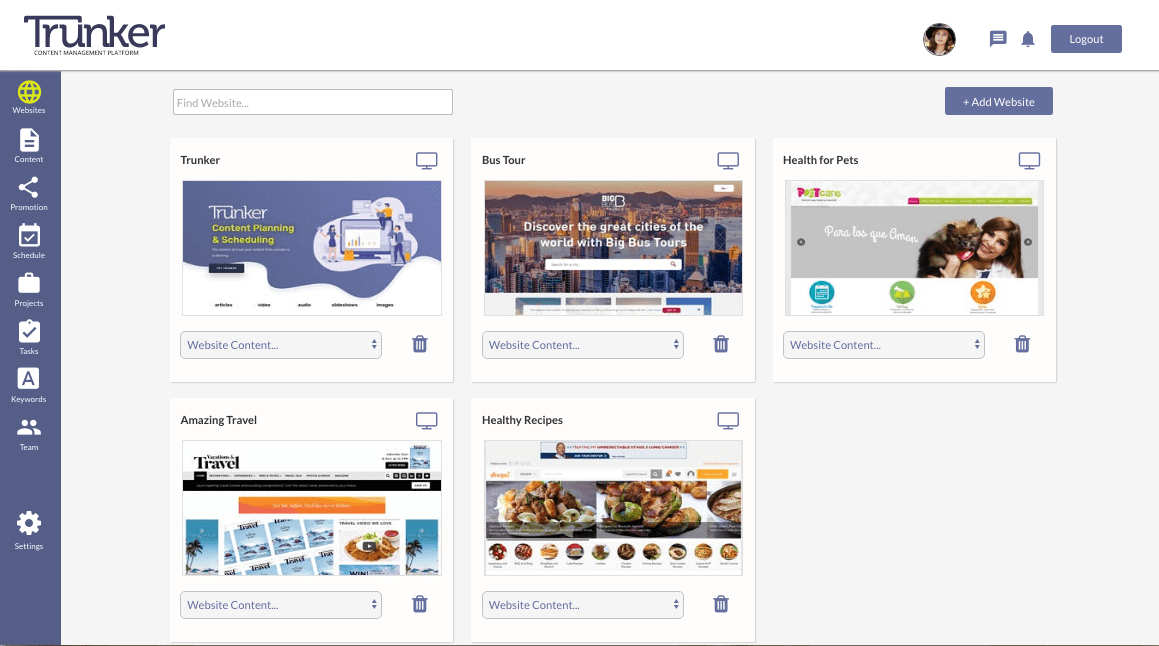The width and height of the screenshot is (1159, 646).
Task: Expand Website Content dropdown on Healthy Recipes card
Action: tap(582, 605)
